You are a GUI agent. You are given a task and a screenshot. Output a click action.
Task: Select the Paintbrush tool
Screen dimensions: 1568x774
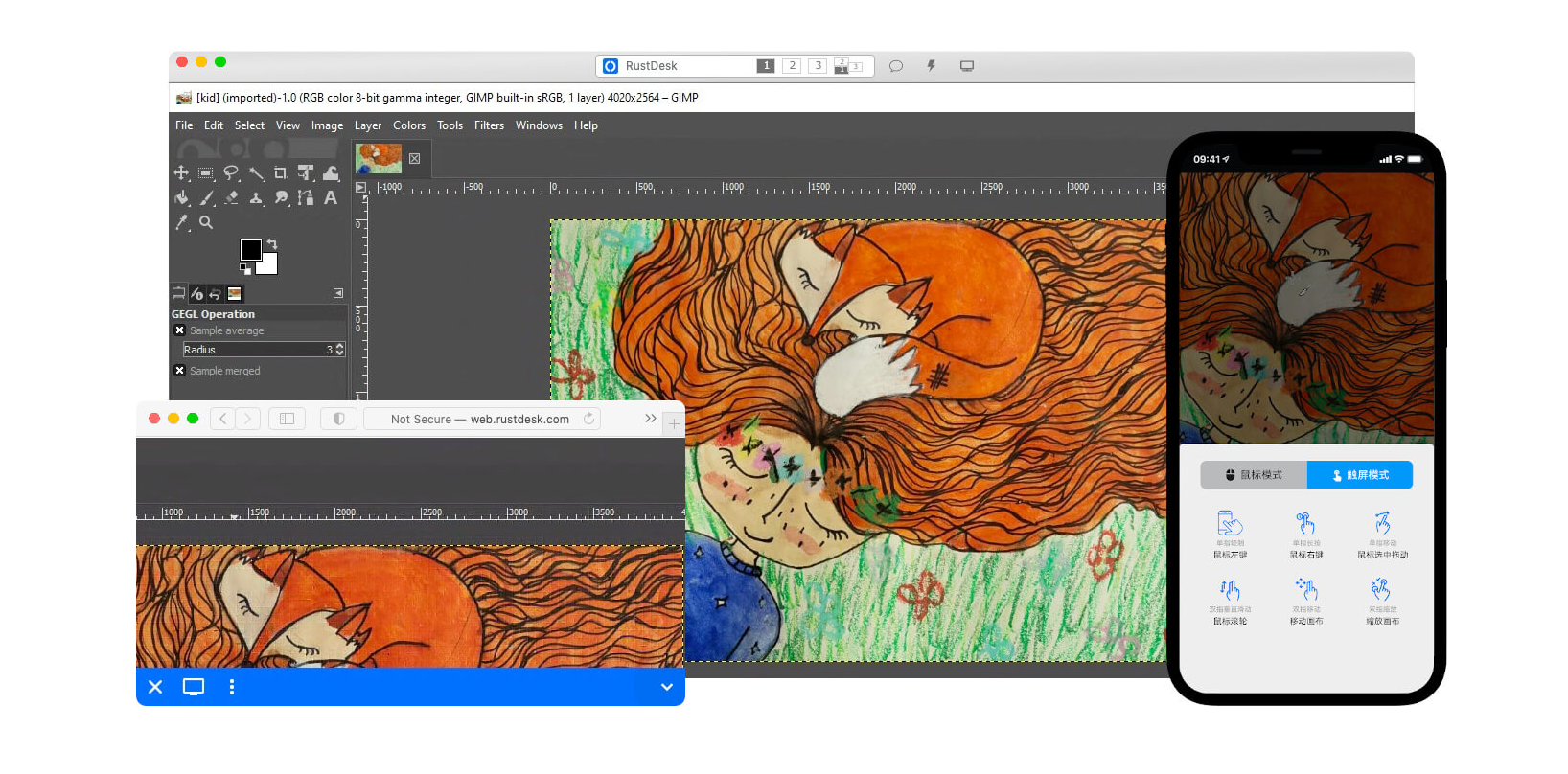[x=206, y=197]
